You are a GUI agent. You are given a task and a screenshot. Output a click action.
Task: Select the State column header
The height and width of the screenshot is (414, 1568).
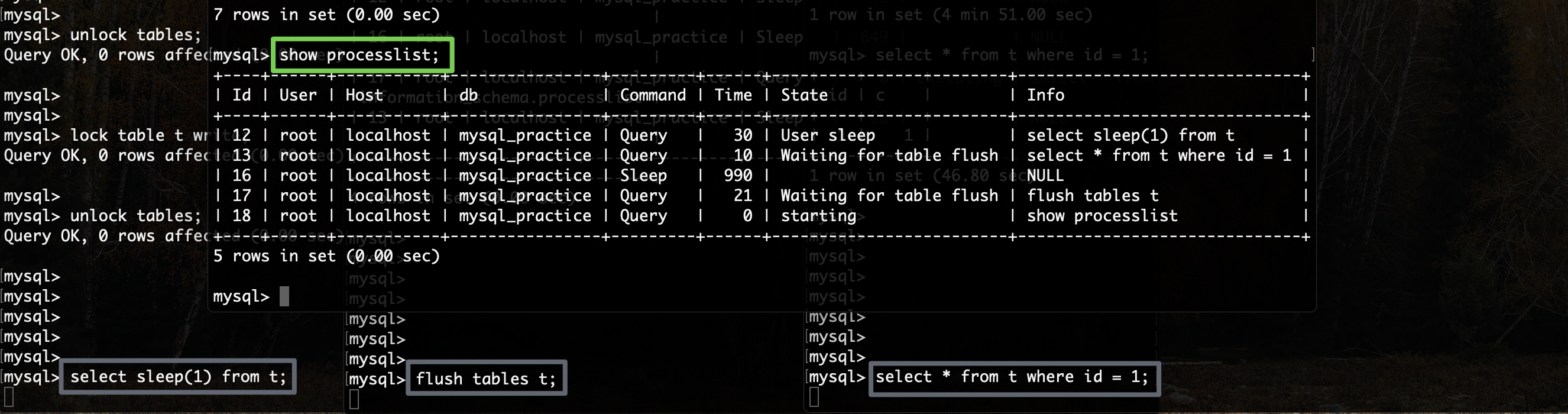[x=804, y=95]
